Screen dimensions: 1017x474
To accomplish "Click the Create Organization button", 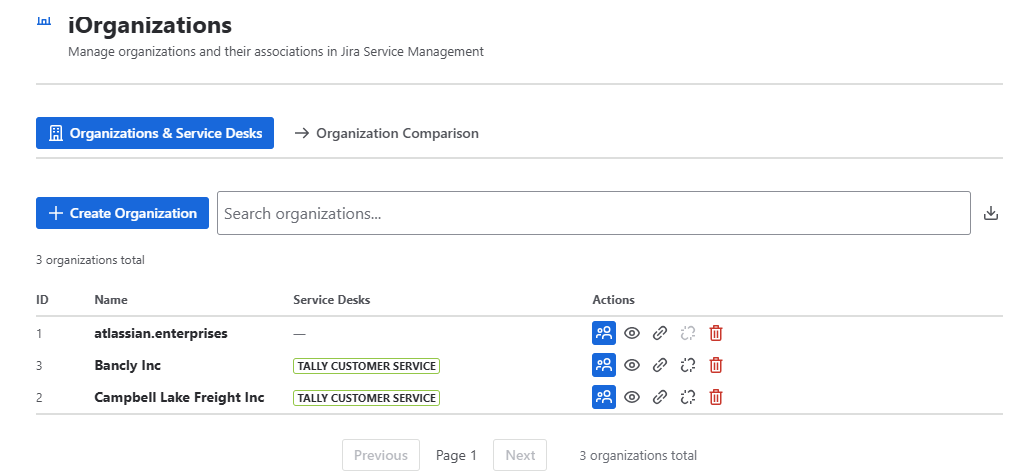I will click(123, 213).
